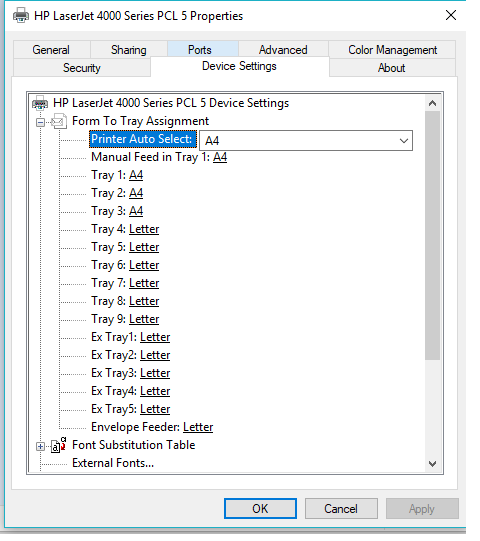Click the OK button
Screen dimensions: 480x541
(260, 508)
